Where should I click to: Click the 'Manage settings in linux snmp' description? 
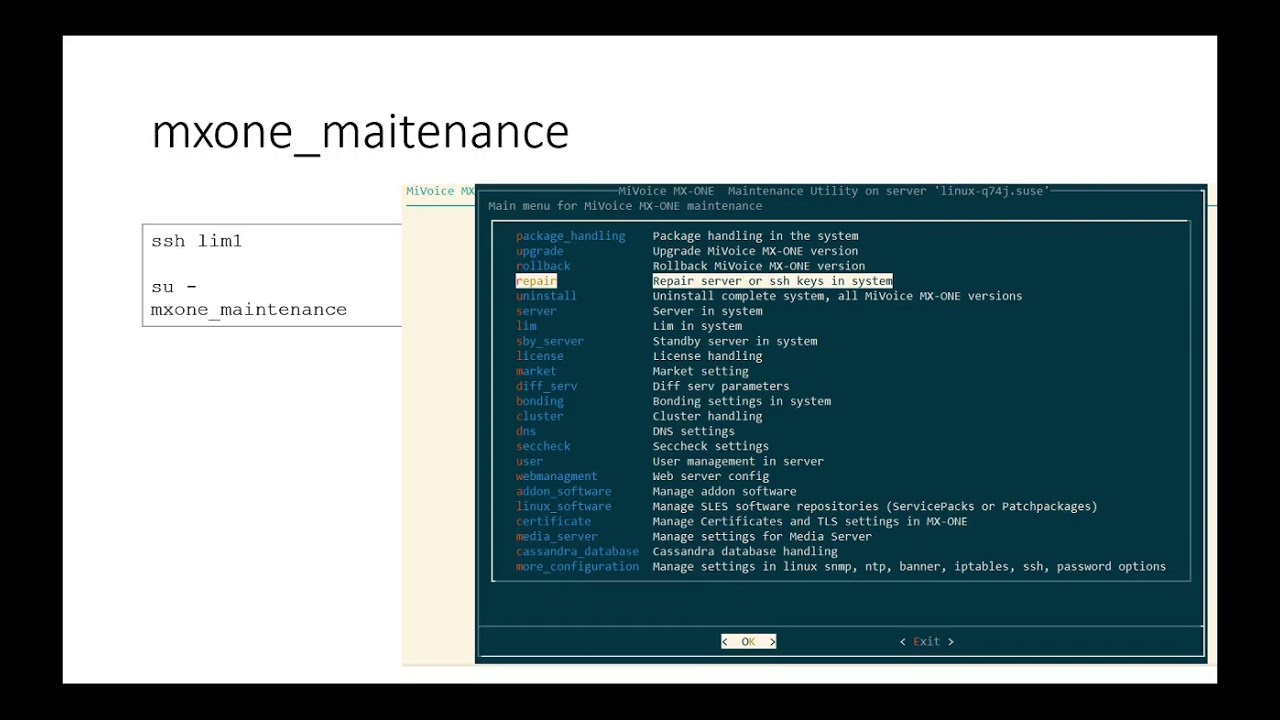(909, 566)
